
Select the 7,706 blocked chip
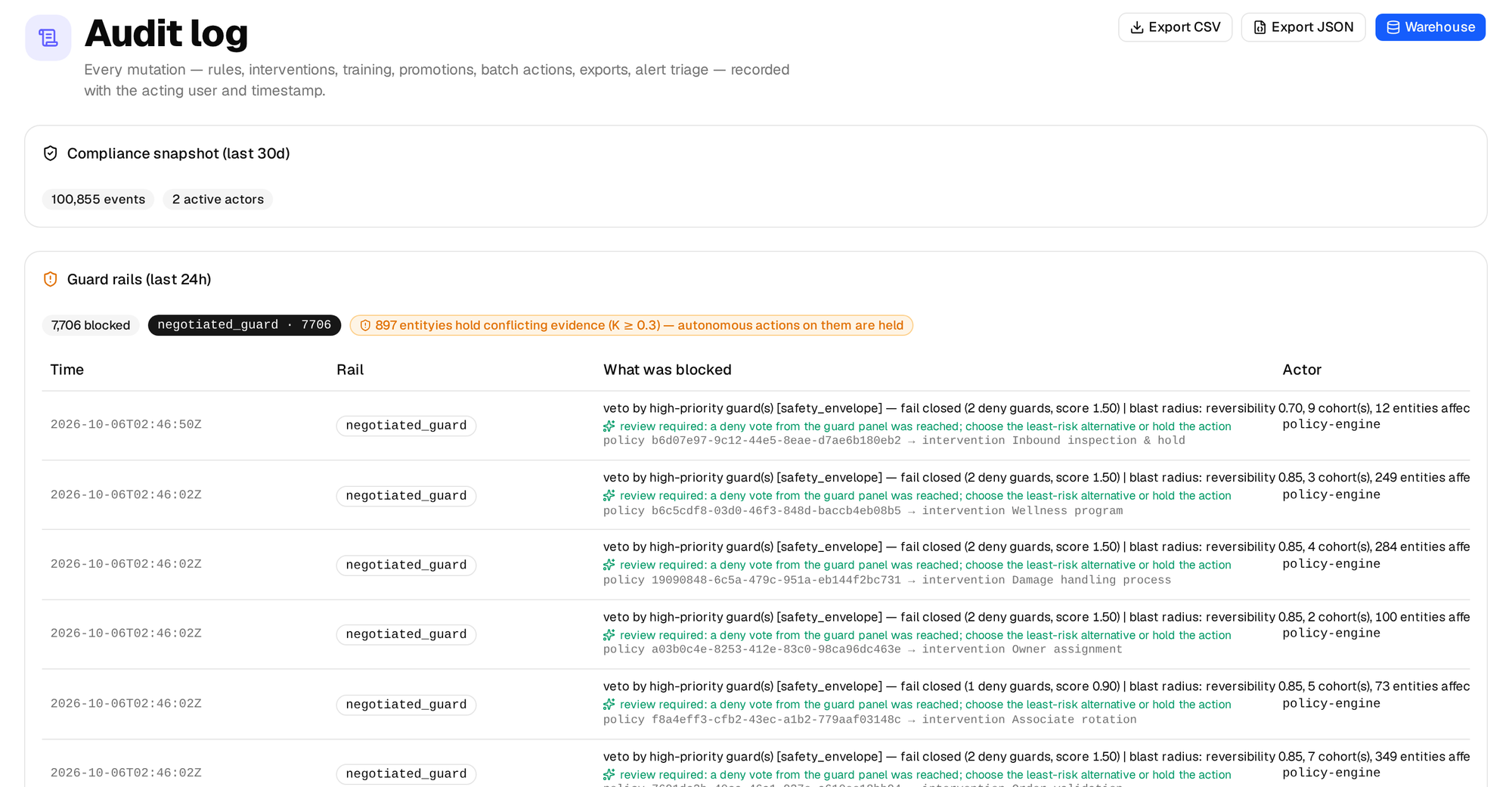click(x=91, y=325)
